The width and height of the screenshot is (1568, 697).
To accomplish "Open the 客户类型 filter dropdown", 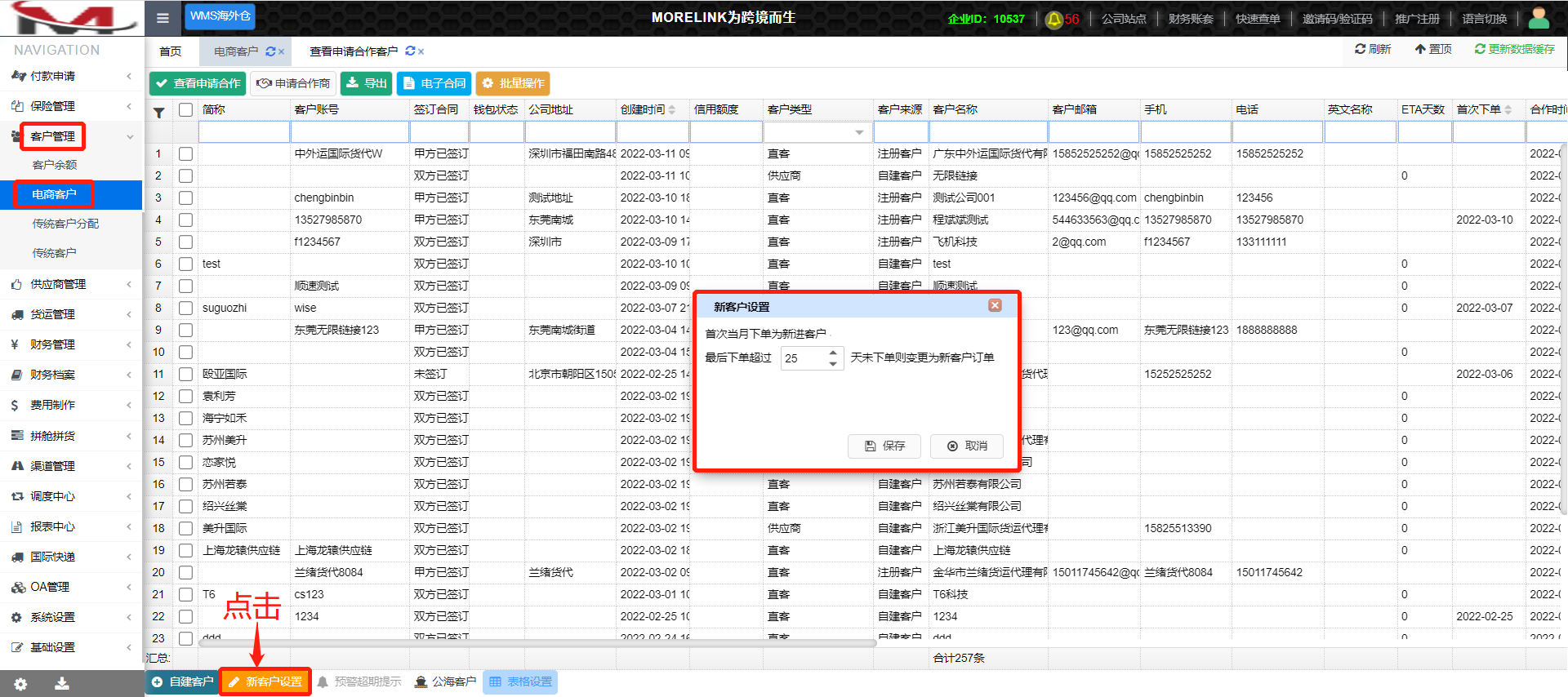I will (859, 132).
